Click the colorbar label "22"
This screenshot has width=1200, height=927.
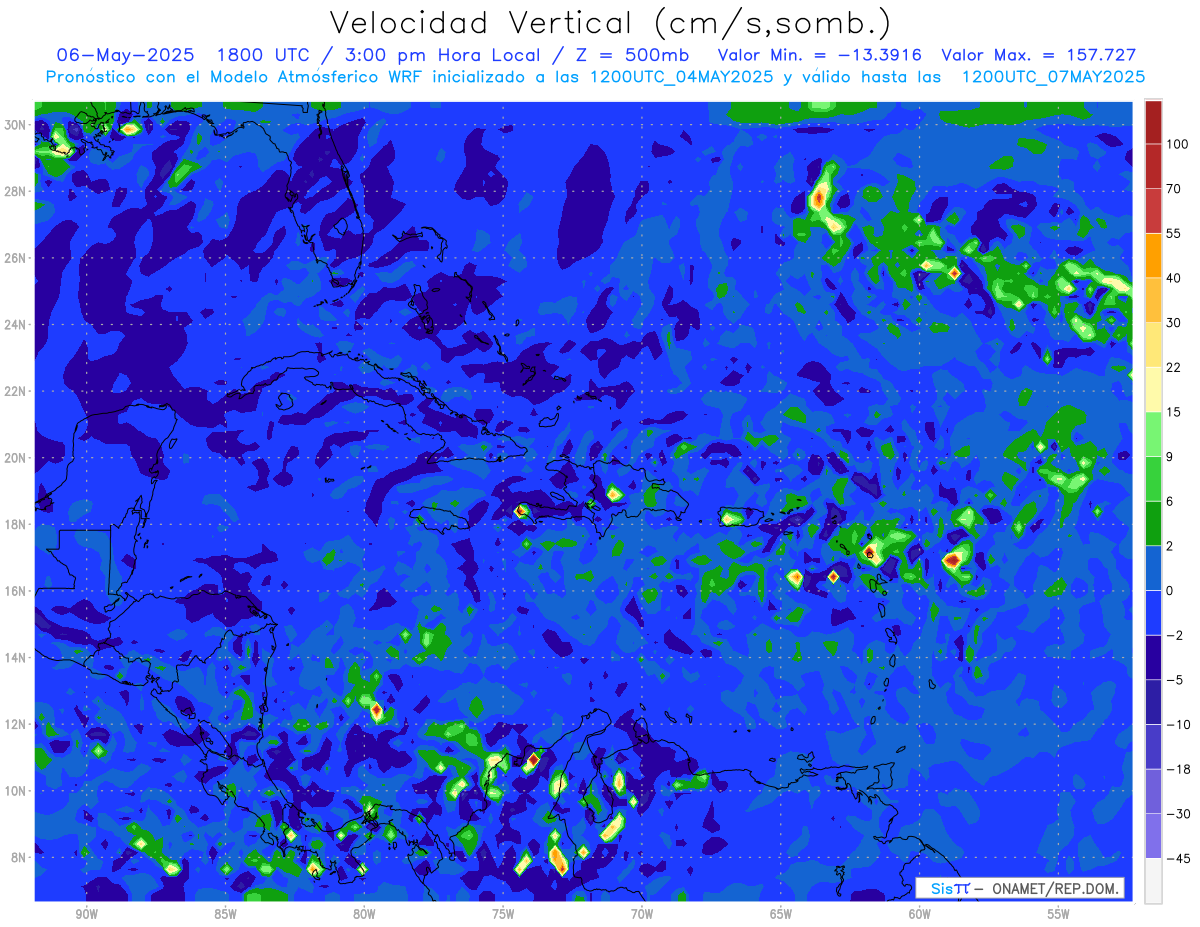pyautogui.click(x=1173, y=368)
